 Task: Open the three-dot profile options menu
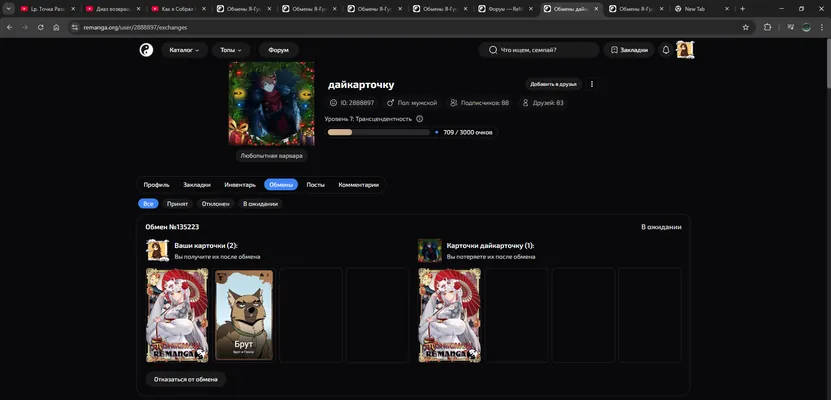(592, 84)
